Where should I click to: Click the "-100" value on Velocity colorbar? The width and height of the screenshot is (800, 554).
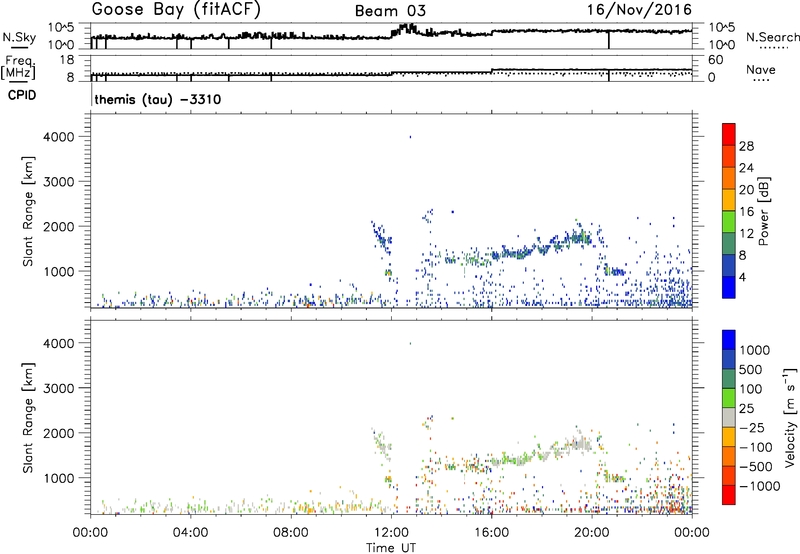(x=756, y=447)
